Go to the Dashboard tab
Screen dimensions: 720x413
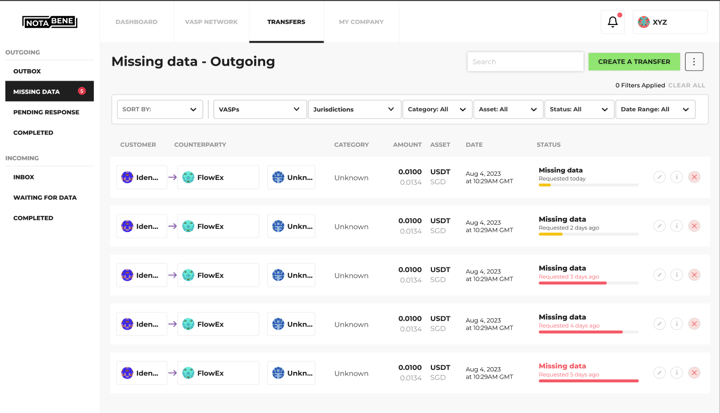(x=136, y=22)
